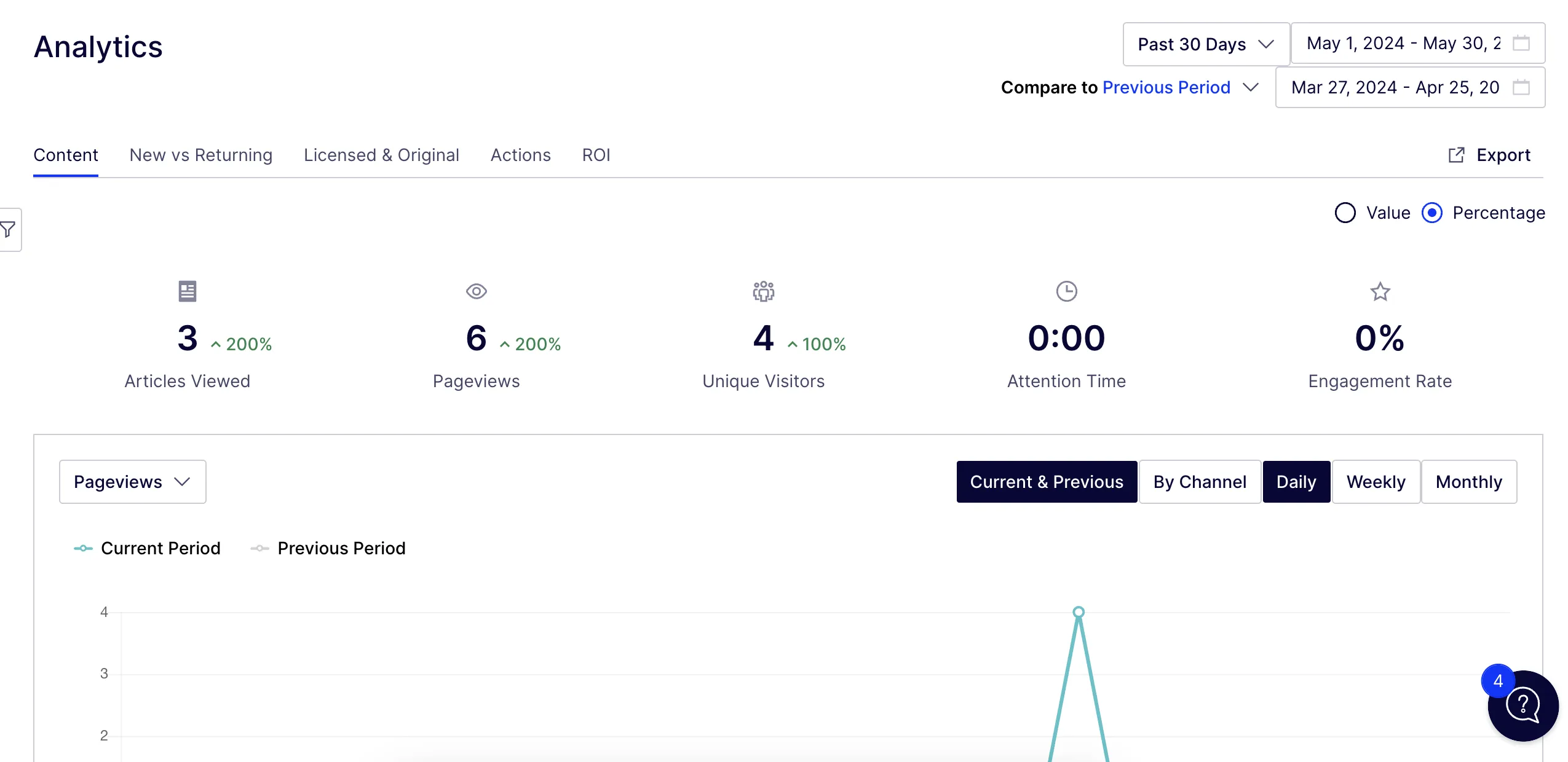Open the Past 30 Days dropdown

1206,44
